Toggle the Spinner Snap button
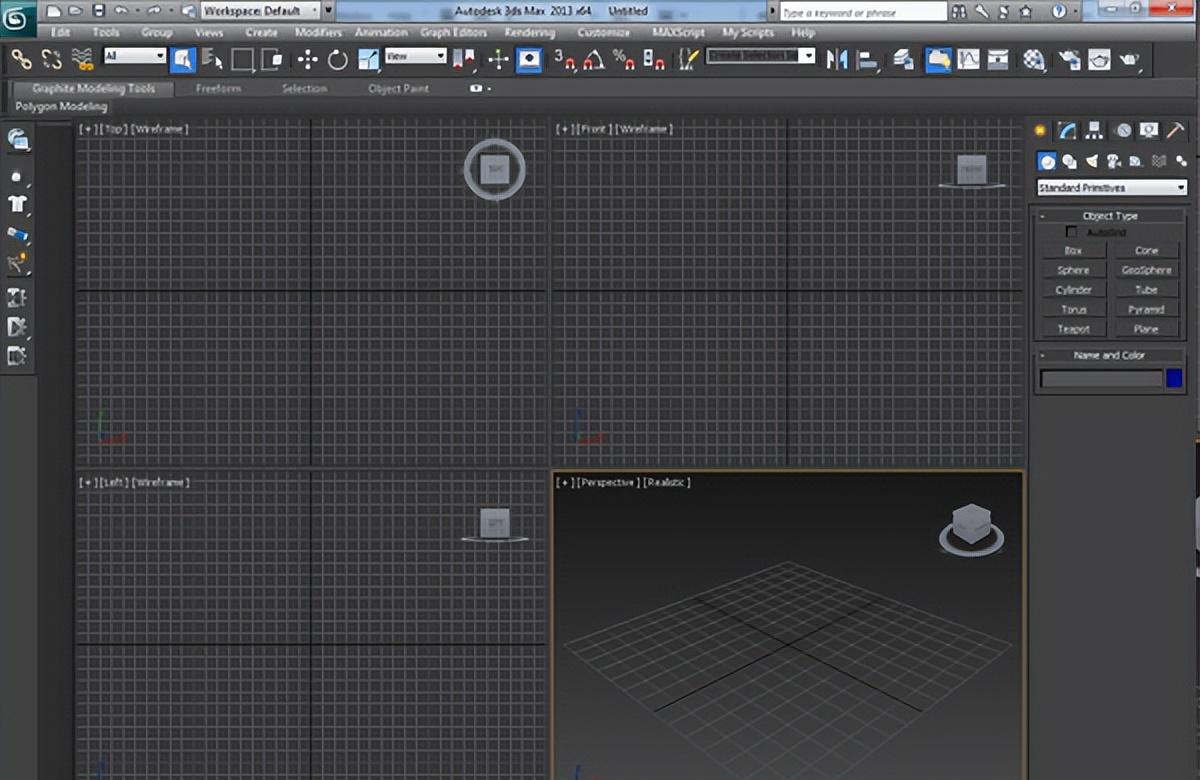This screenshot has height=780, width=1200. [655, 59]
